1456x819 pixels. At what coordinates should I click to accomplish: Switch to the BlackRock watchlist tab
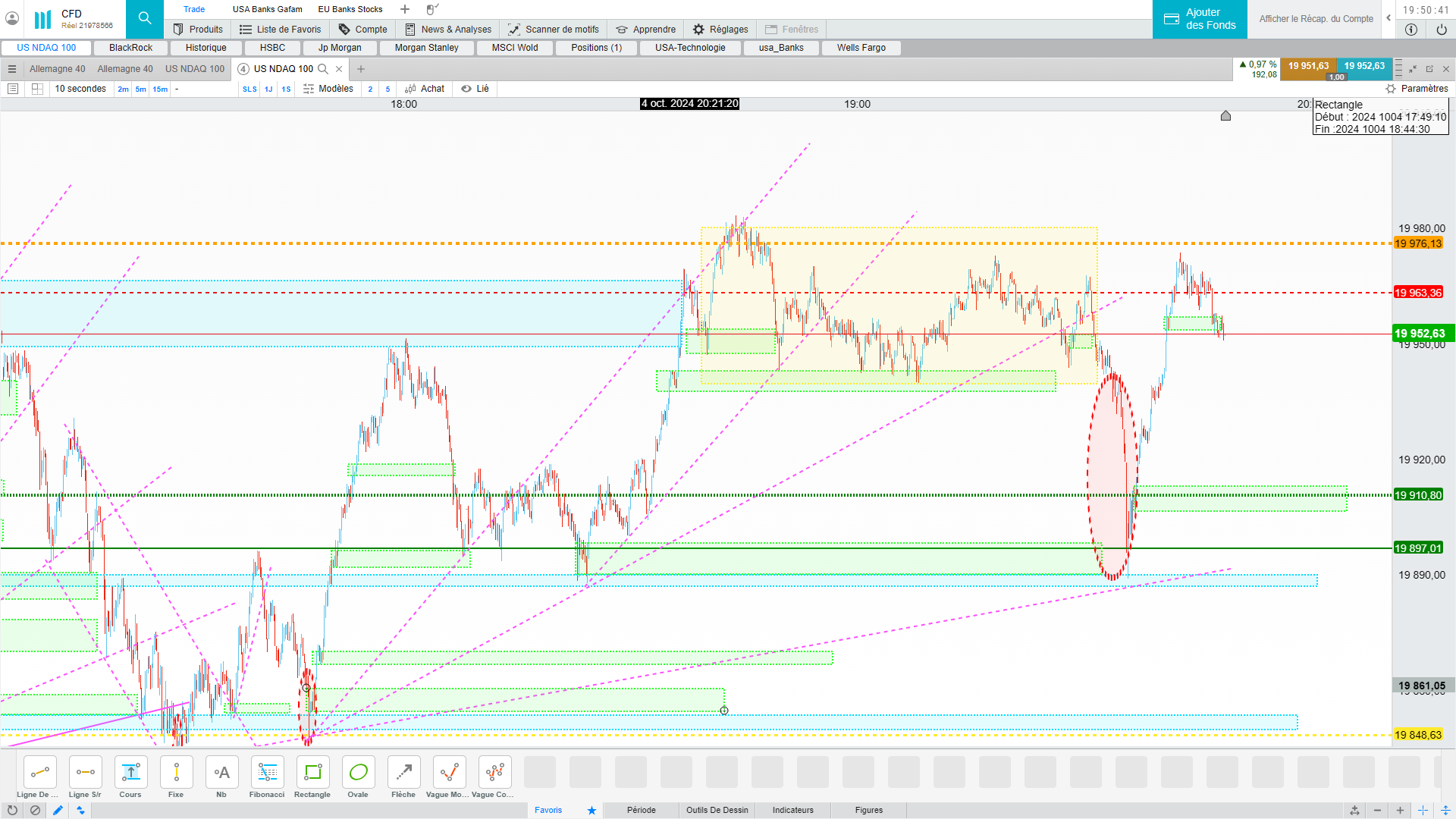click(130, 48)
